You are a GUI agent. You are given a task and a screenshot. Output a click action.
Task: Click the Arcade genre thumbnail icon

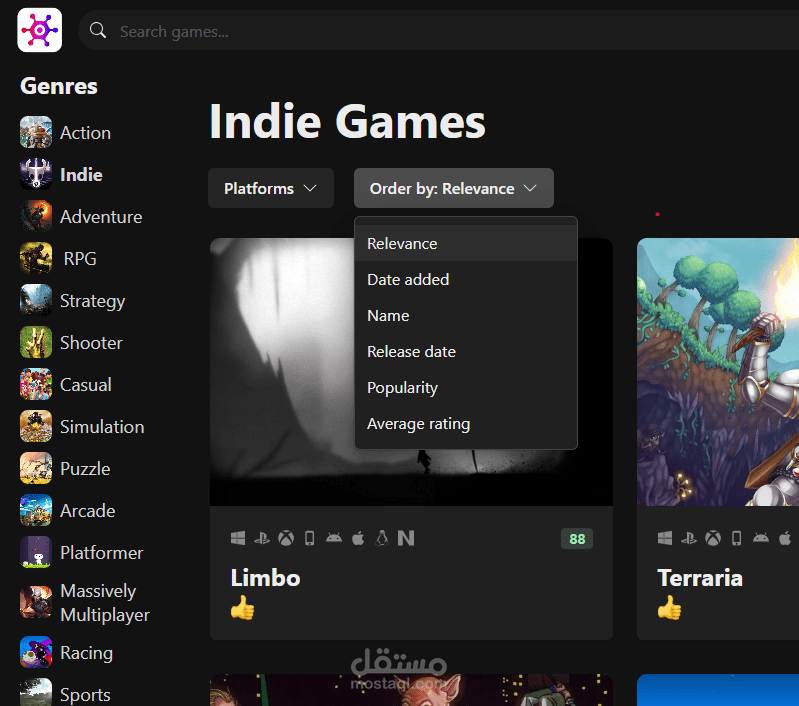point(36,511)
